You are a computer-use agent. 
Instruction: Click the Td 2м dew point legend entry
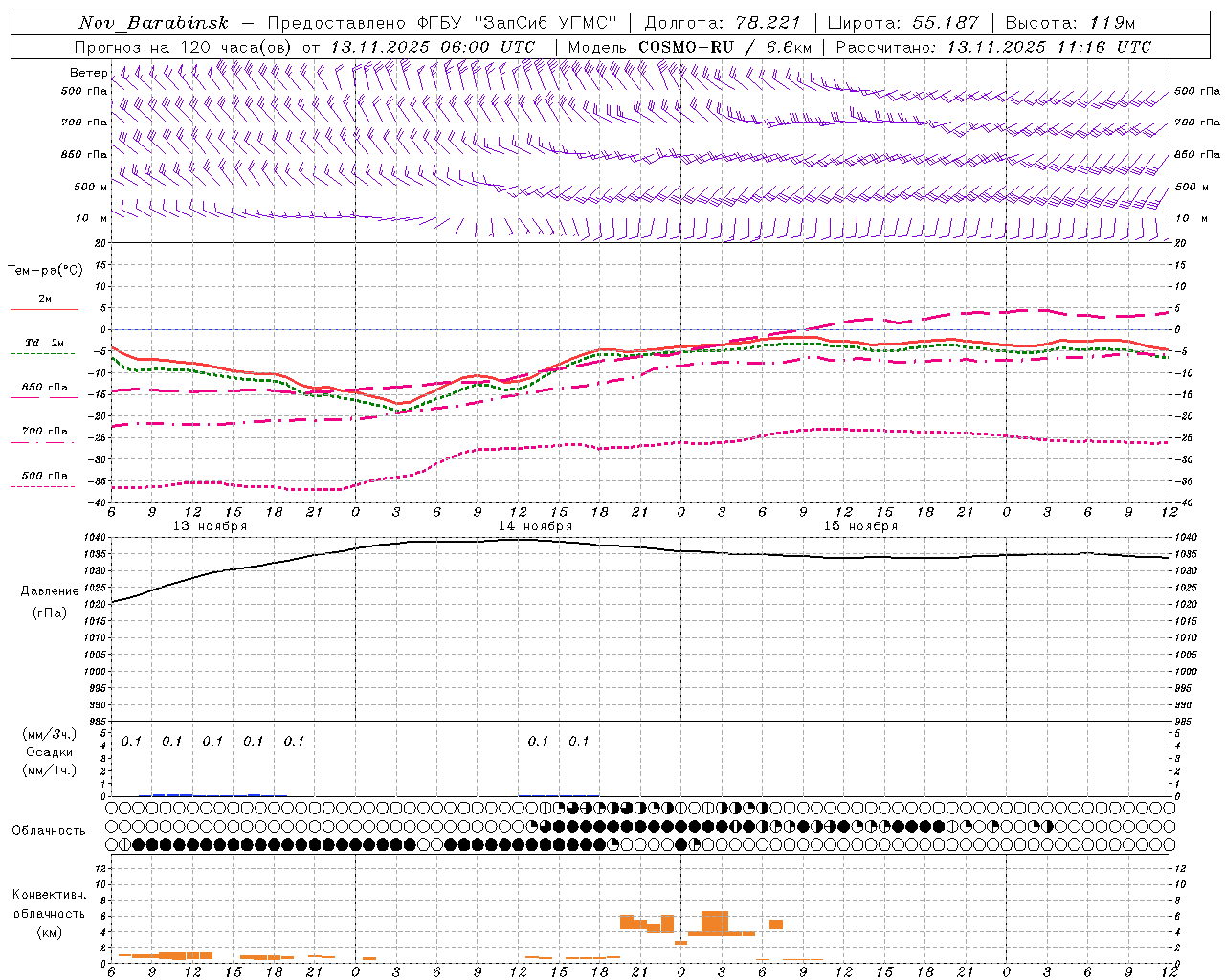pyautogui.click(x=44, y=343)
